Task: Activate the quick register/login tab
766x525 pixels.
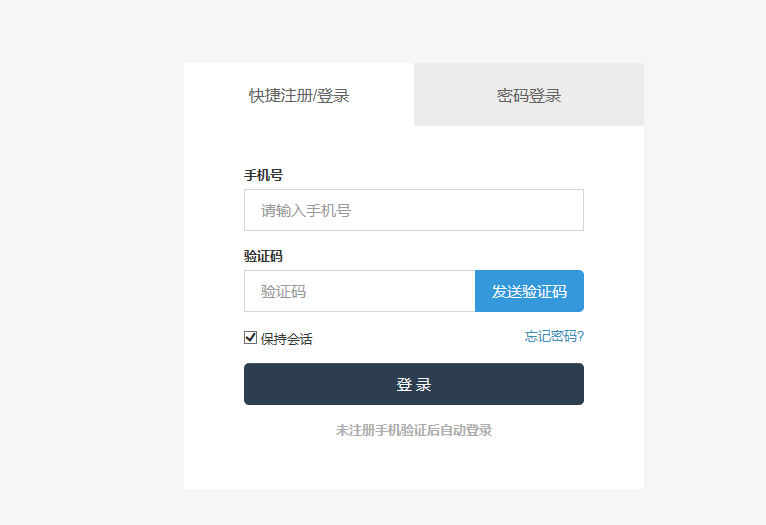Action: 299,96
